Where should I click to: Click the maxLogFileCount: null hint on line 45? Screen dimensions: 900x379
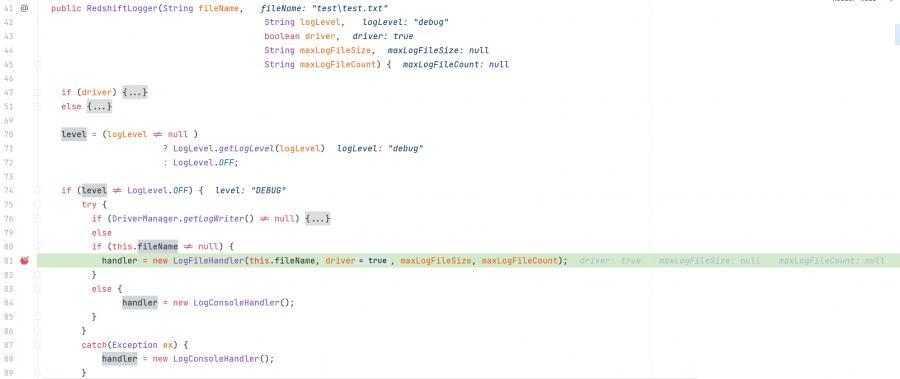tap(456, 64)
